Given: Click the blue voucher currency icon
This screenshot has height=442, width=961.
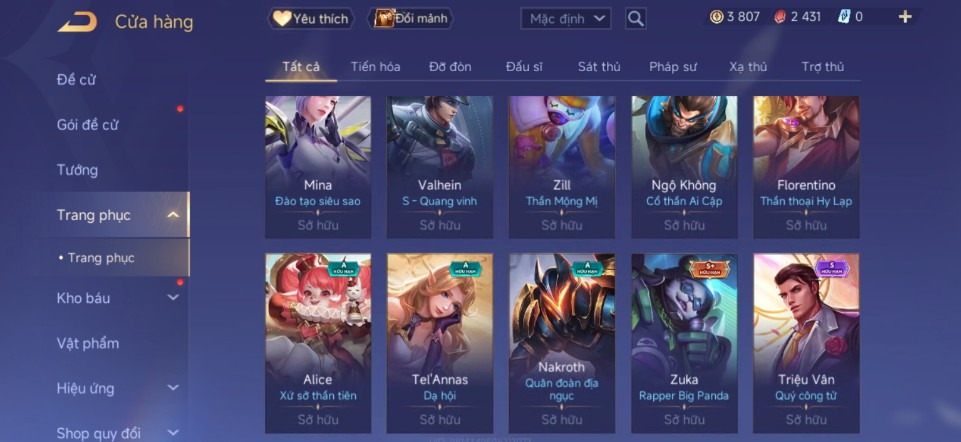Looking at the screenshot, I should (x=844, y=17).
